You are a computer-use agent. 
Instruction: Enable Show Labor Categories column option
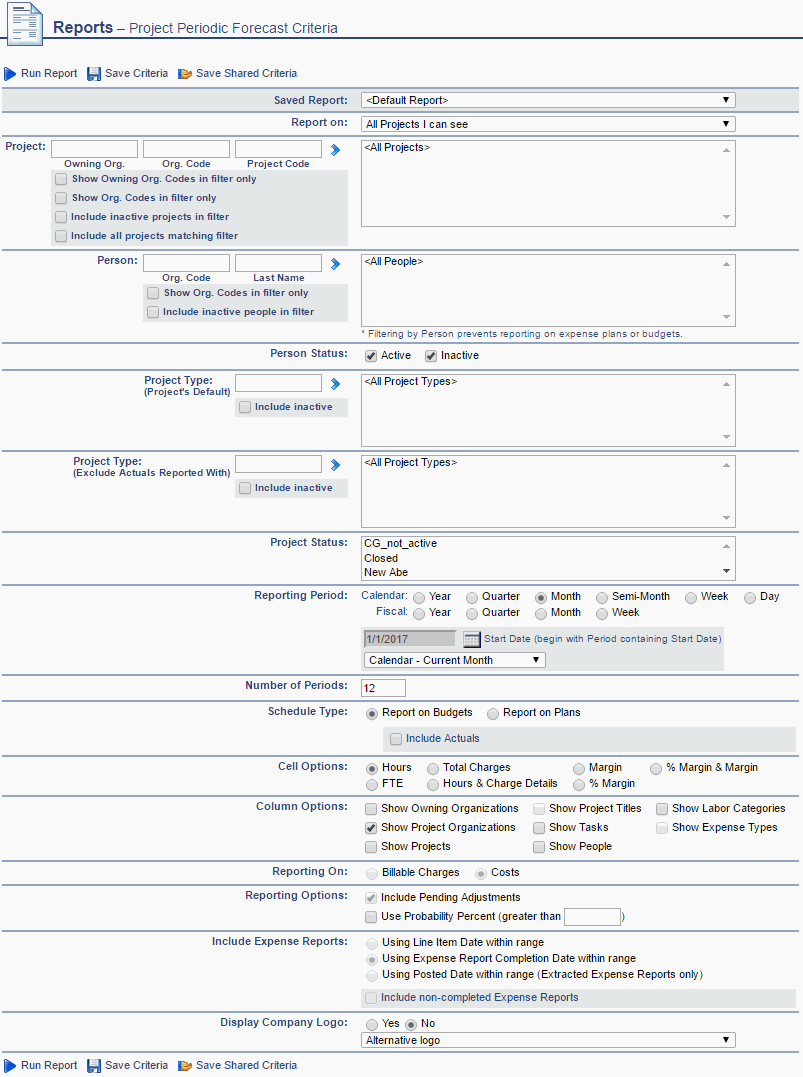tap(662, 809)
